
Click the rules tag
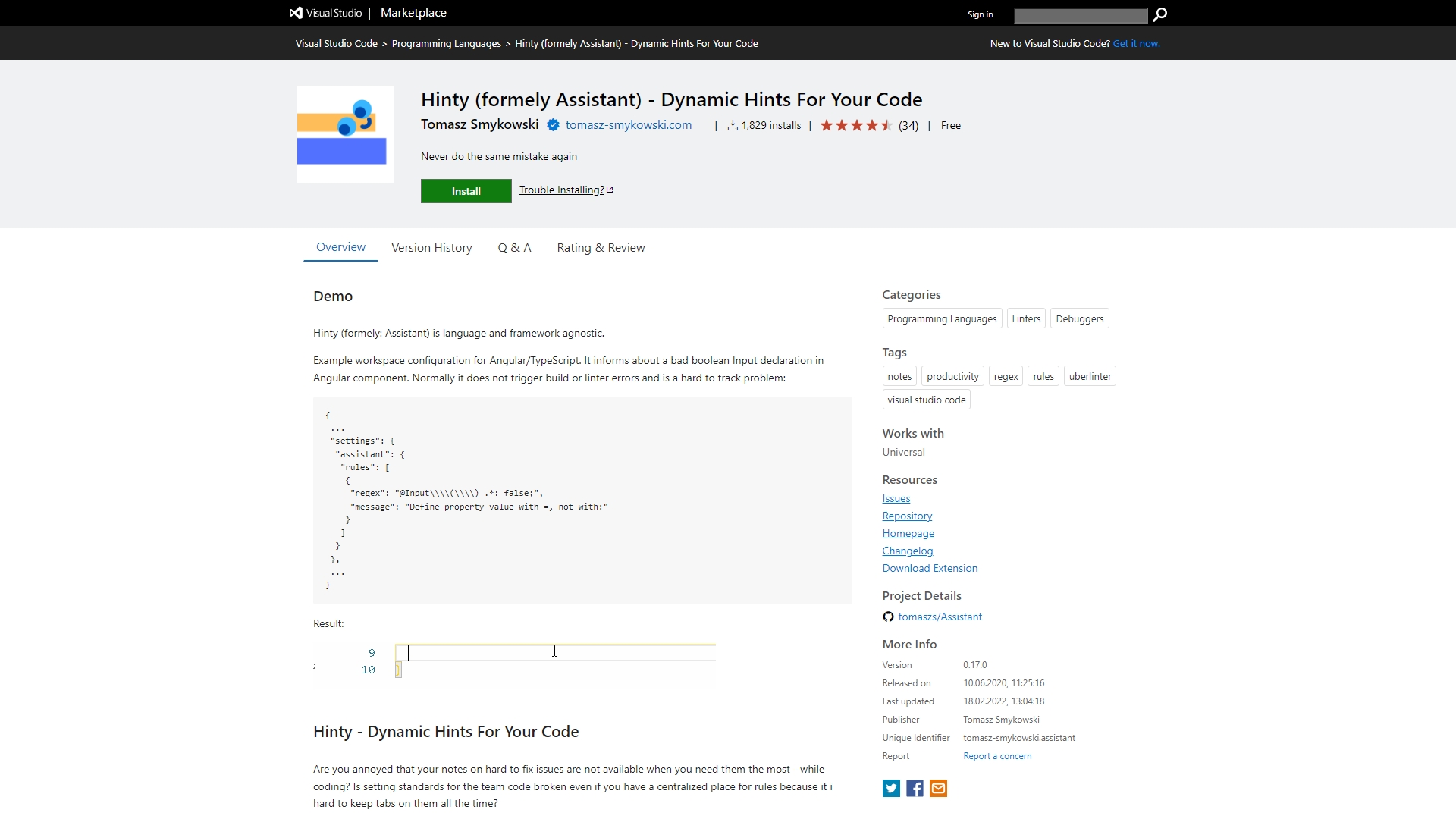click(1043, 377)
